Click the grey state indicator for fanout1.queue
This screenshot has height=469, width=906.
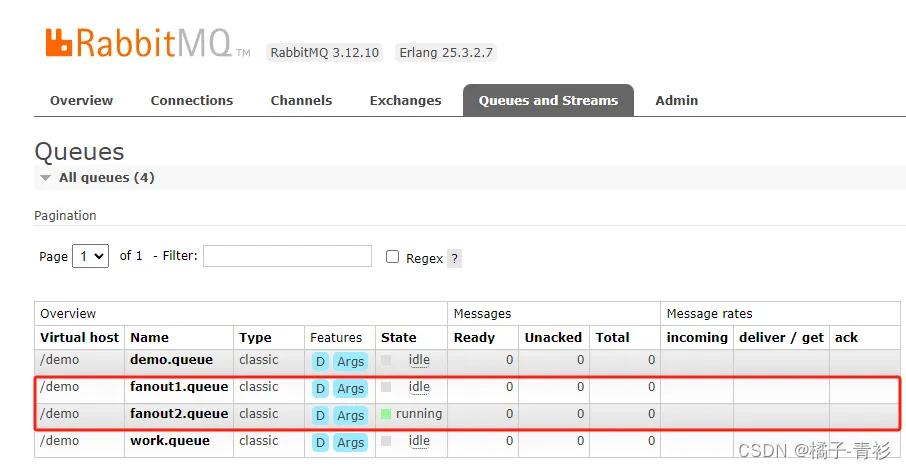tap(386, 387)
